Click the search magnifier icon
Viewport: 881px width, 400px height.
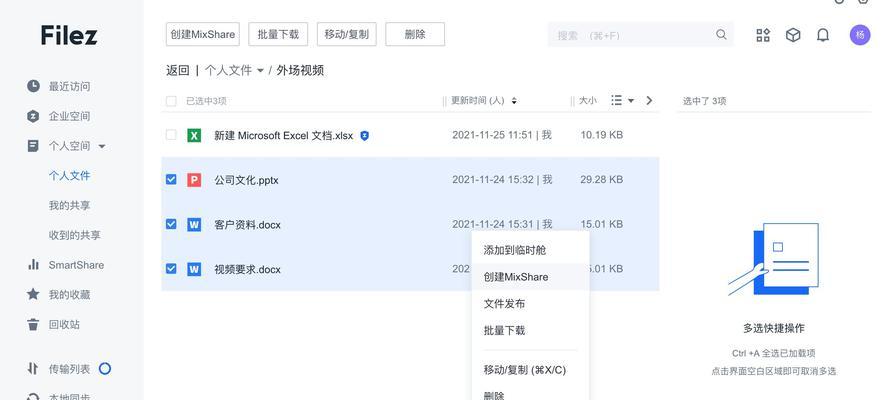pyautogui.click(x=721, y=35)
